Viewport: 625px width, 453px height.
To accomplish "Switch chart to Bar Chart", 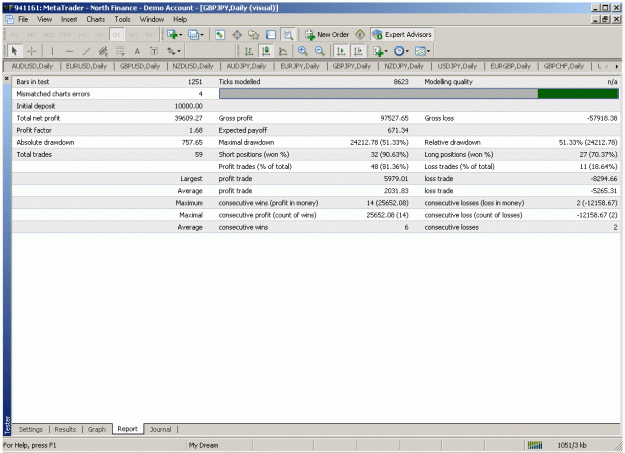I will [x=249, y=51].
